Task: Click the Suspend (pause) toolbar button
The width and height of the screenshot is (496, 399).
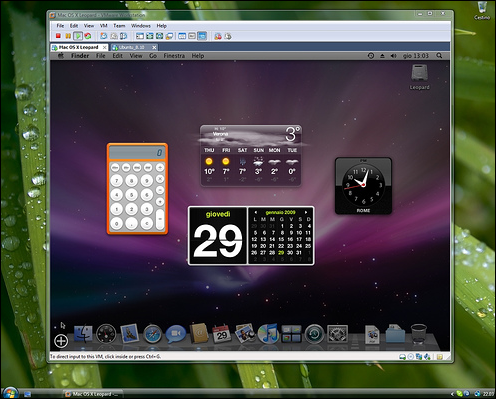Action: pyautogui.click(x=68, y=36)
